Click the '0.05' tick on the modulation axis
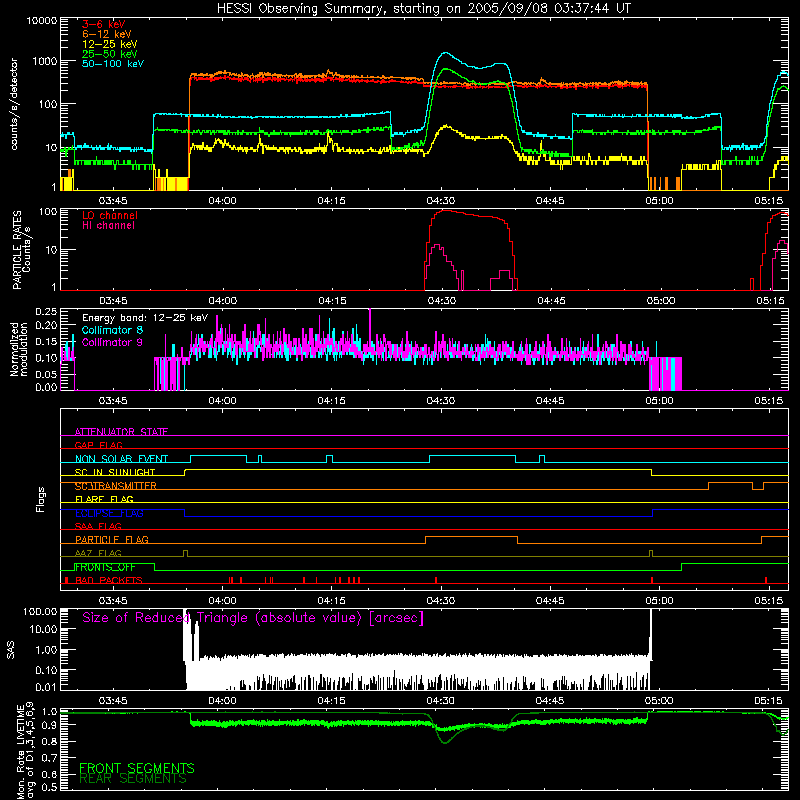The image size is (800, 800). [47, 374]
